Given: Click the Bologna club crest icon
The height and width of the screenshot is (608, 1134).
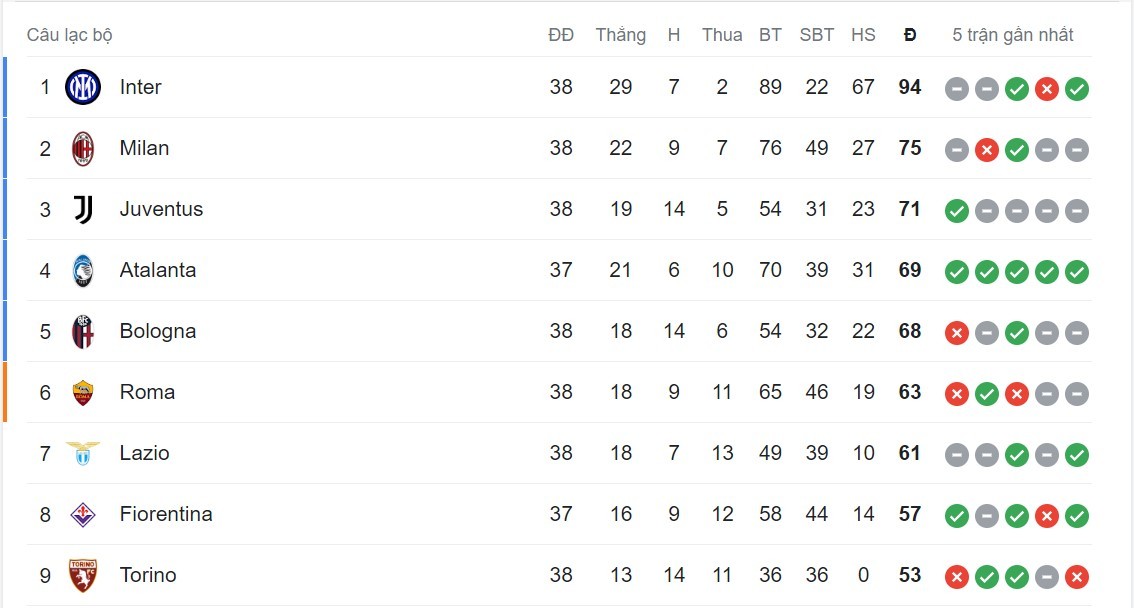Looking at the screenshot, I should pos(83,332).
